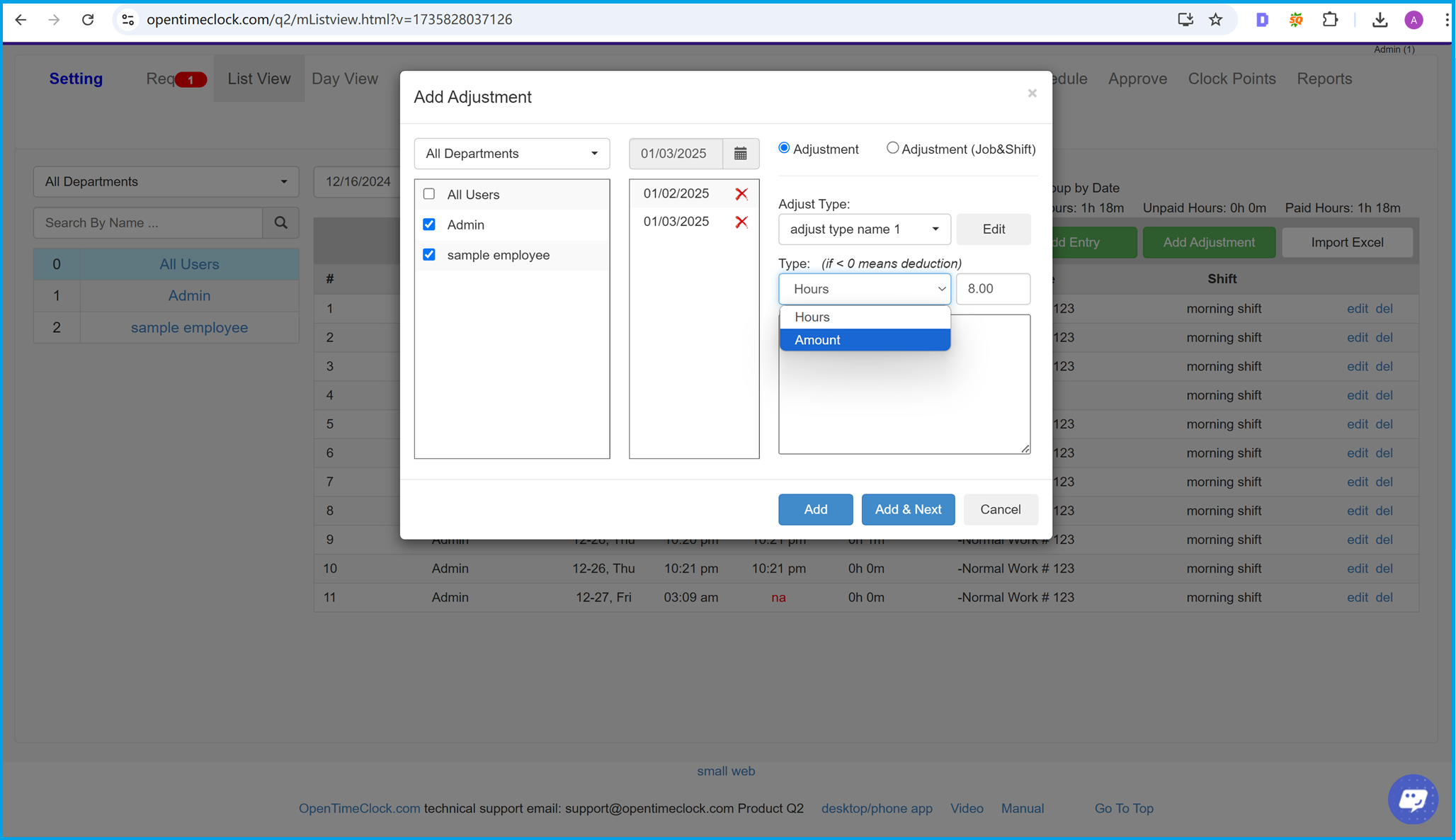Open the Reports tab

pos(1324,79)
